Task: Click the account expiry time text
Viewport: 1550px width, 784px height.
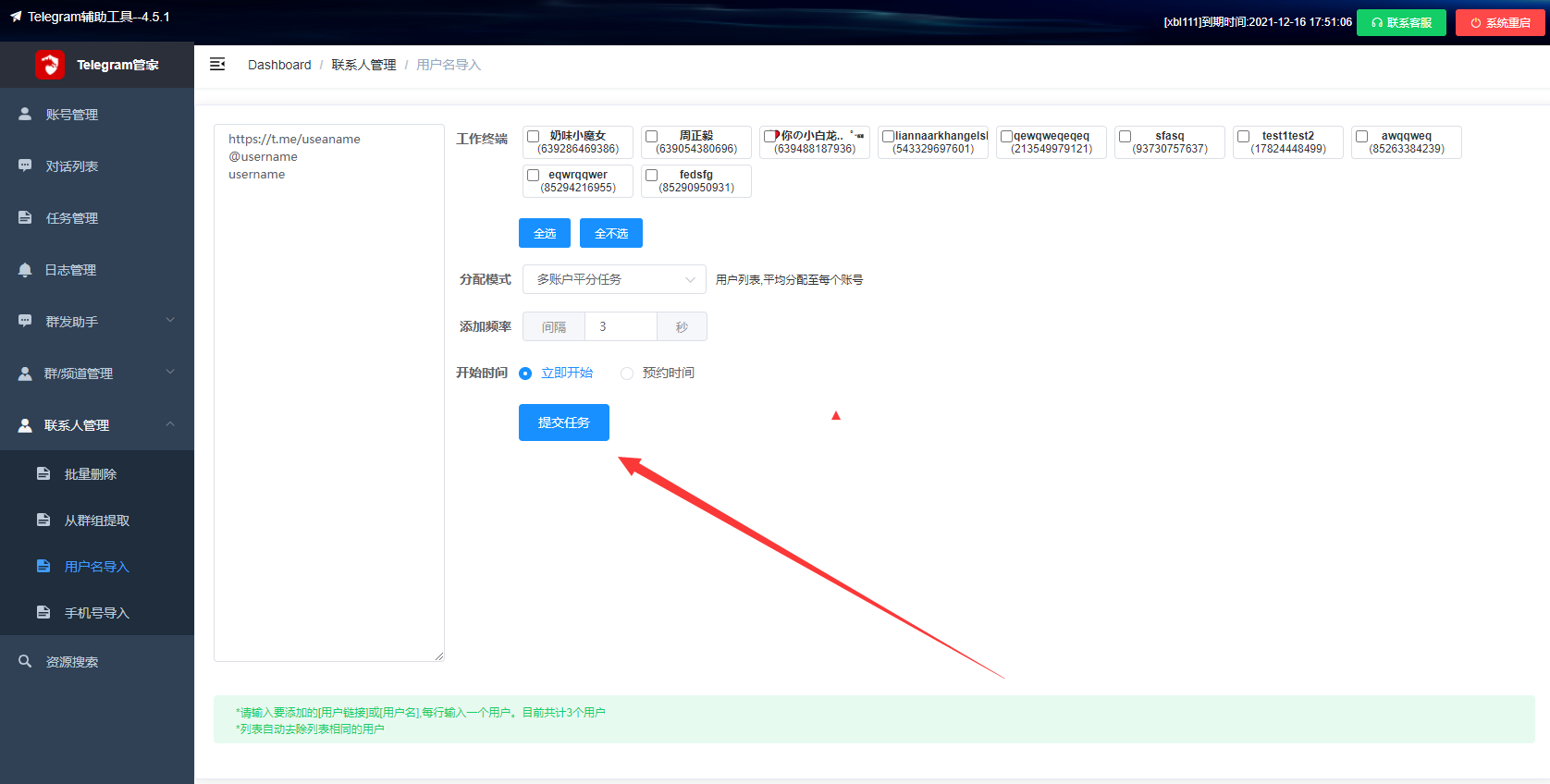Action: coord(1258,22)
